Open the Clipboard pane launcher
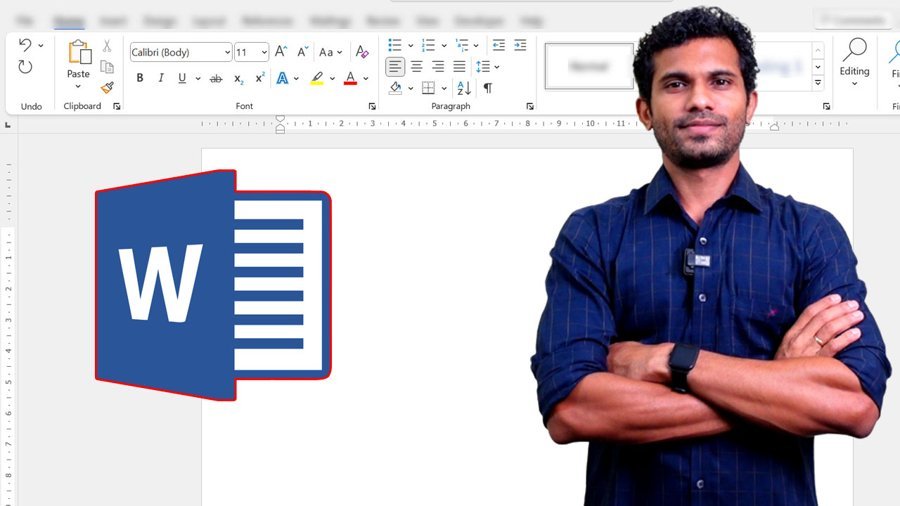 click(117, 106)
